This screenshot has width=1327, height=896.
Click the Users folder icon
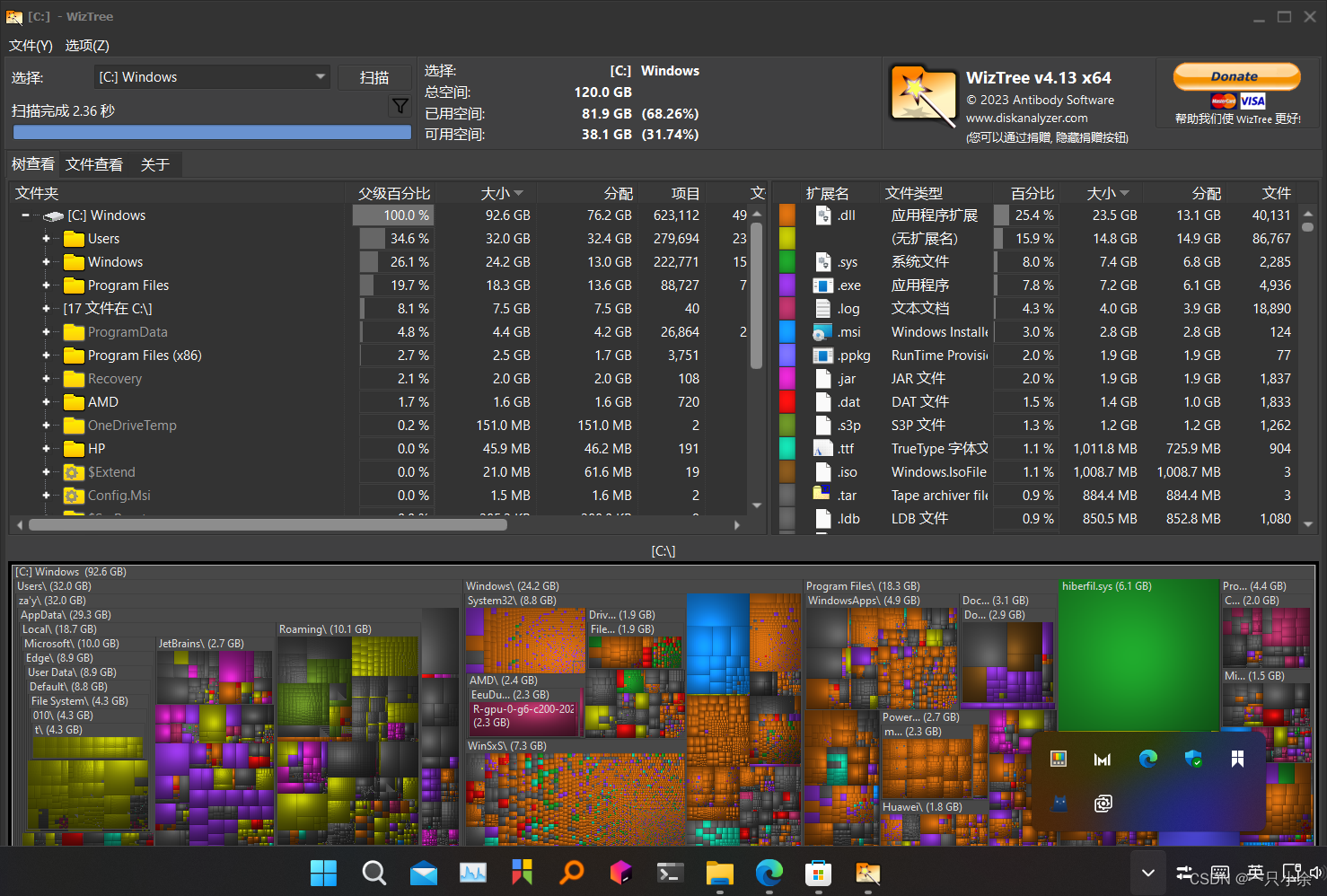click(74, 239)
